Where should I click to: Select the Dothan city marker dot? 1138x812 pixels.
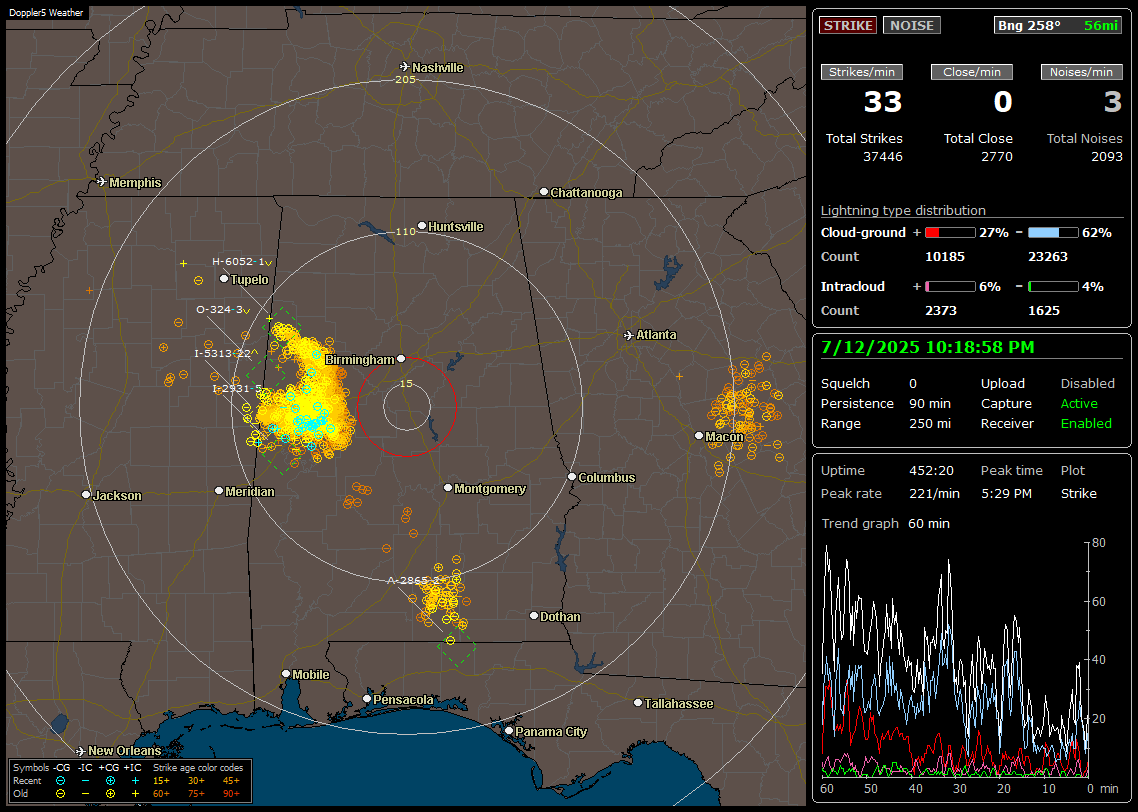[x=534, y=615]
